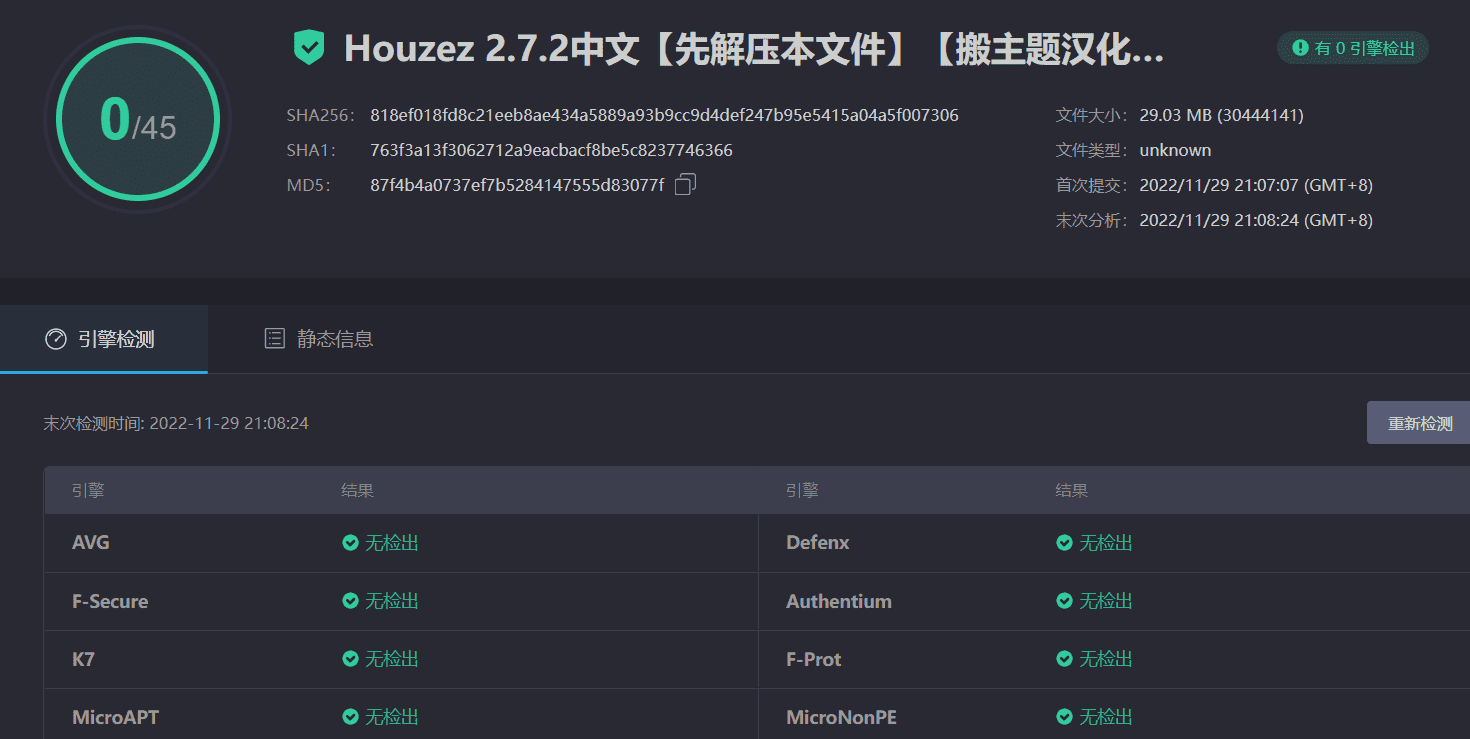1470x739 pixels.
Task: Click the Houzez 2.7.2中文 file title
Action: click(x=754, y=48)
